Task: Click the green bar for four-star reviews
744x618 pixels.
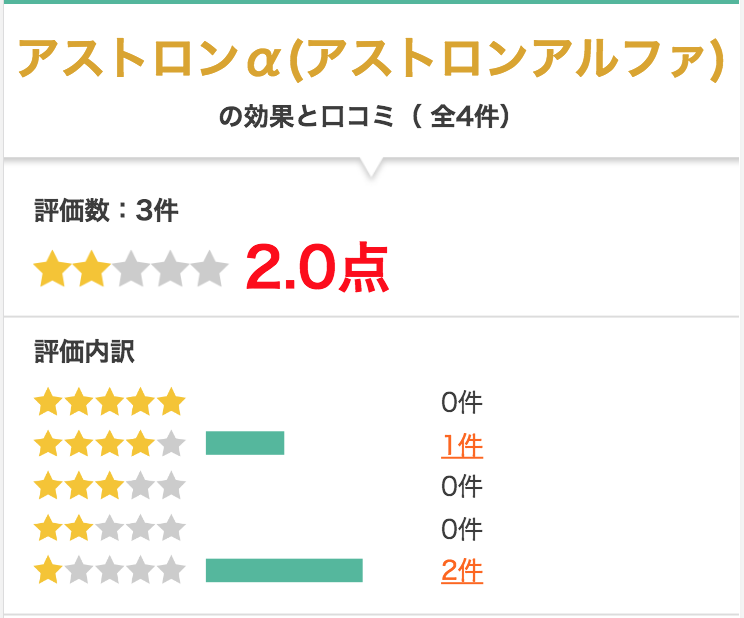Action: pyautogui.click(x=245, y=443)
